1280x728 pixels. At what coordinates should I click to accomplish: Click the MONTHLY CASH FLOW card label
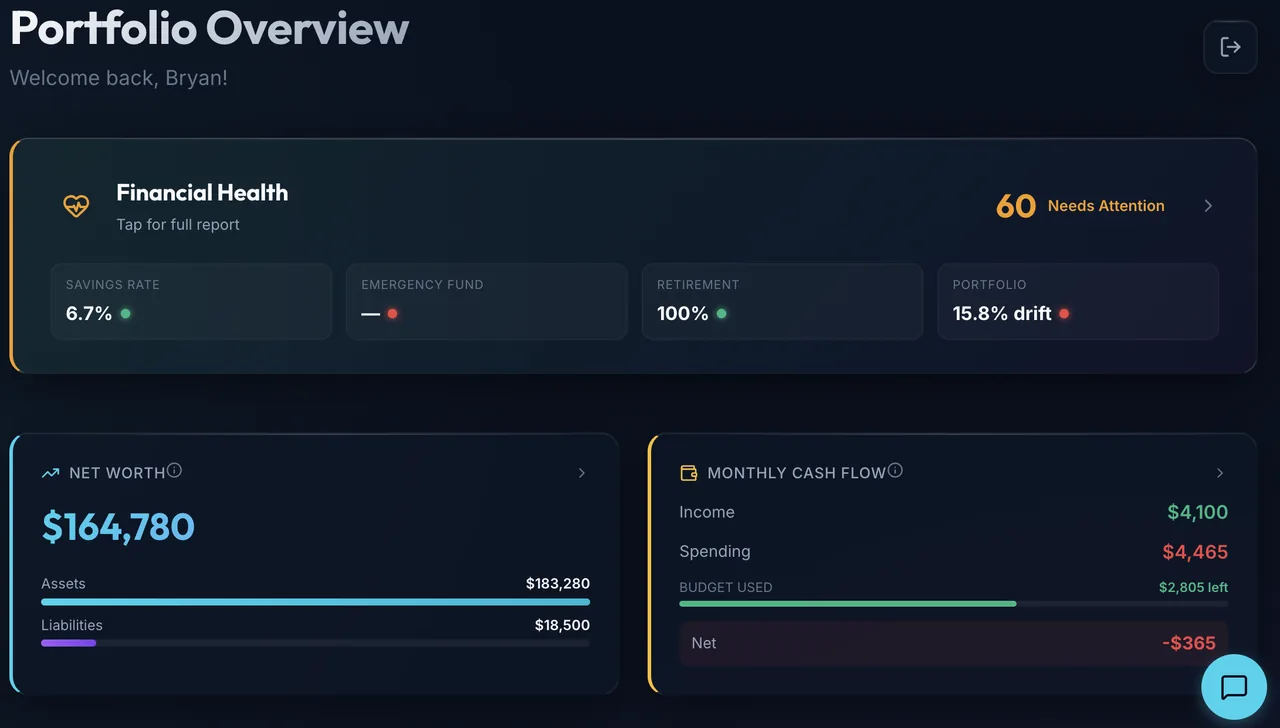point(797,473)
